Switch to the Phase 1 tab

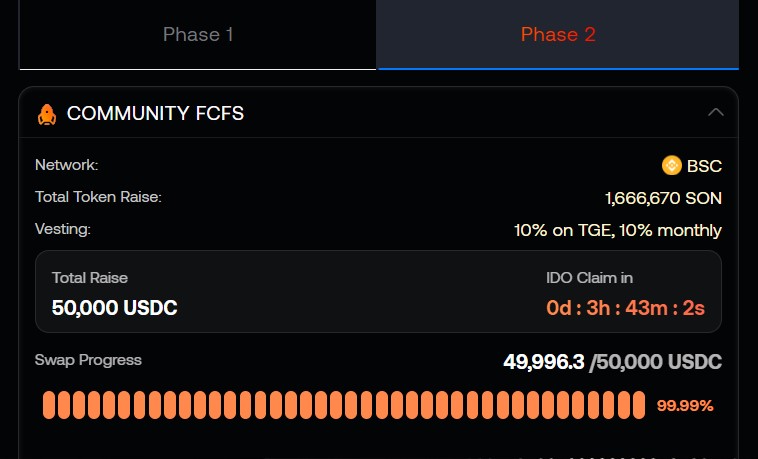[x=198, y=35]
